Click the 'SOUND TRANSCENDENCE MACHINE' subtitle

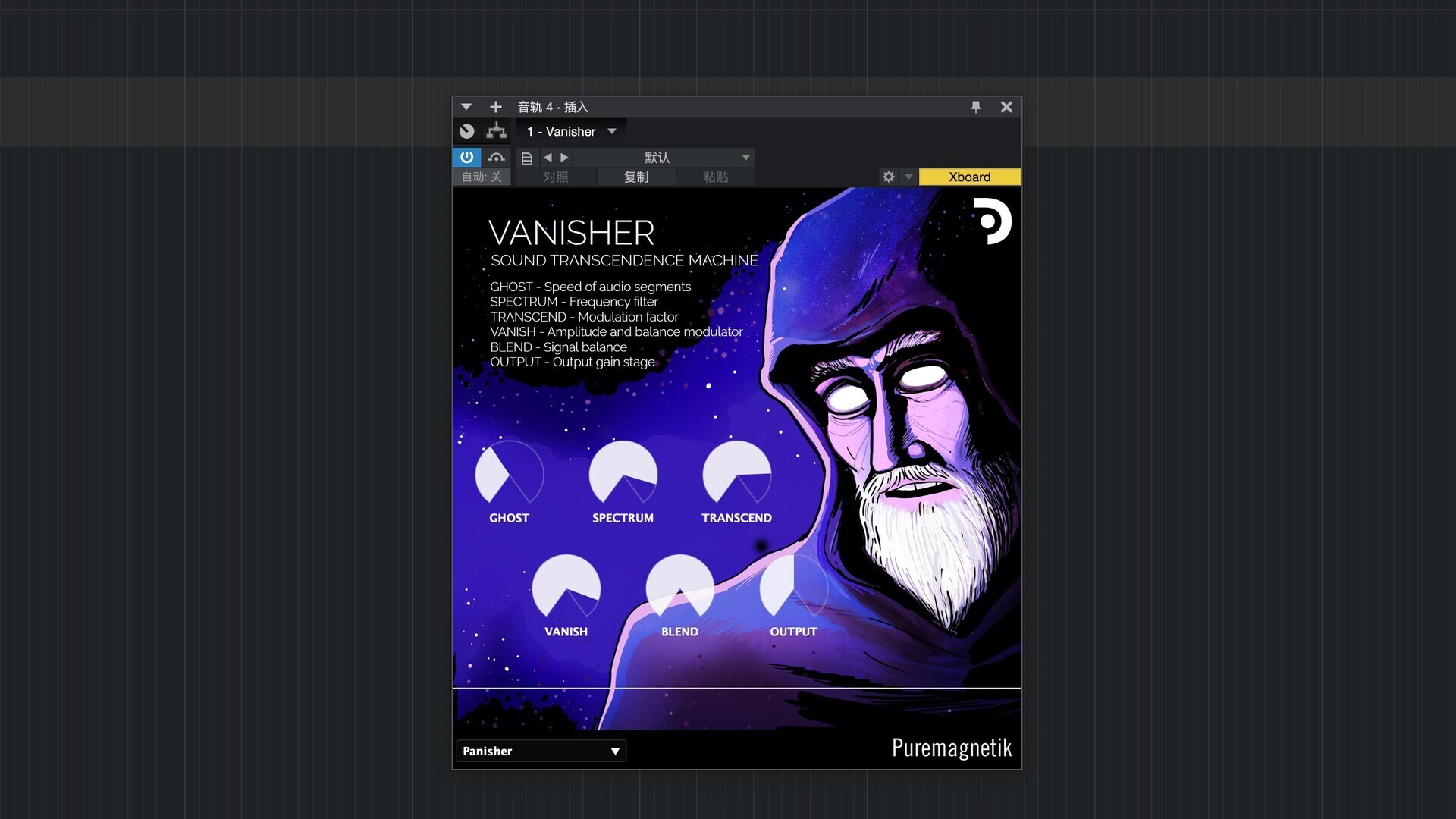coord(624,260)
